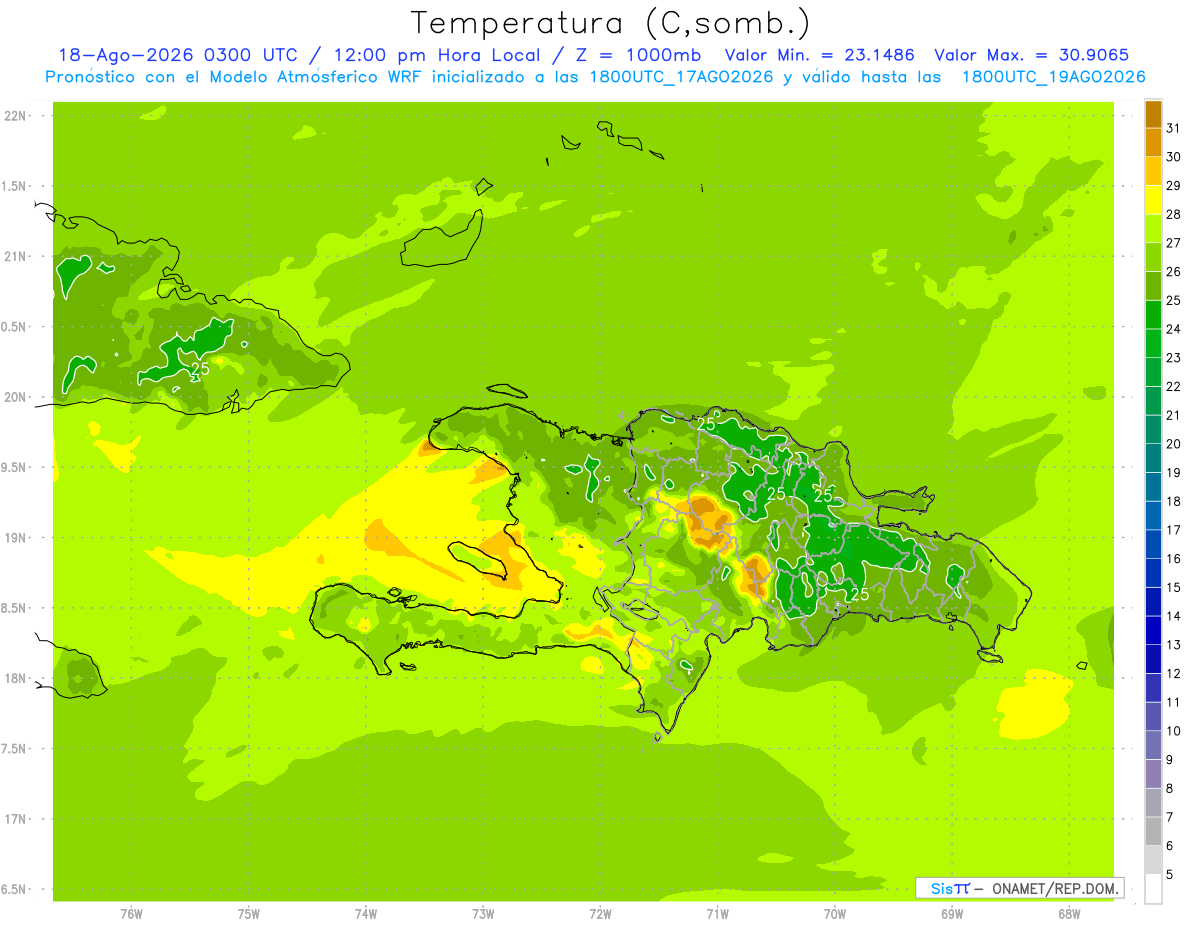The image size is (1200, 927).
Task: Click the '74W' longitude label
Action: tap(366, 914)
